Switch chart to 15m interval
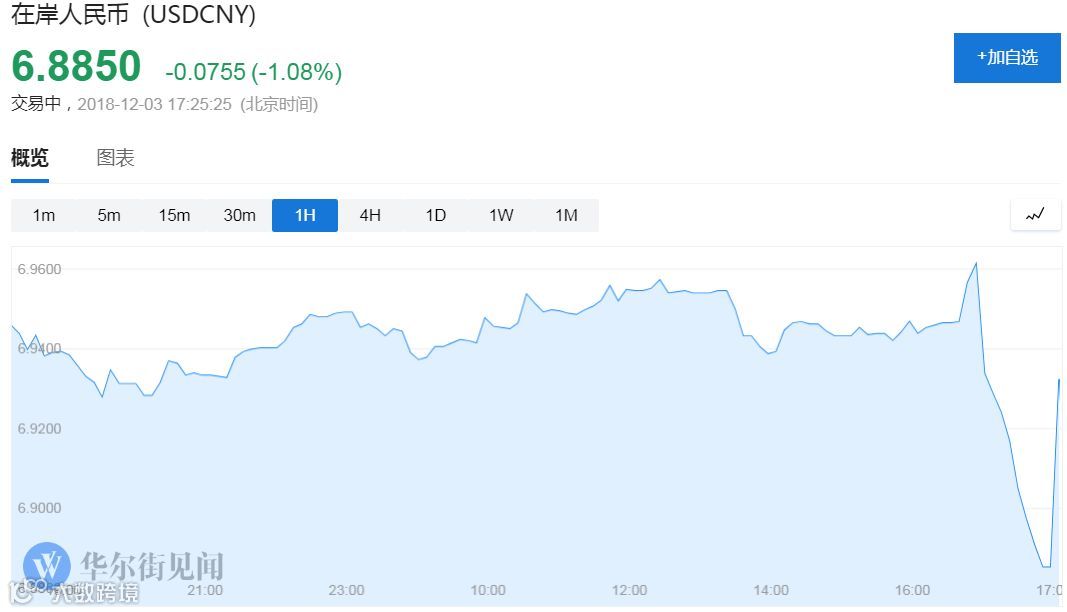Screen dimensions: 1067x612 point(174,215)
